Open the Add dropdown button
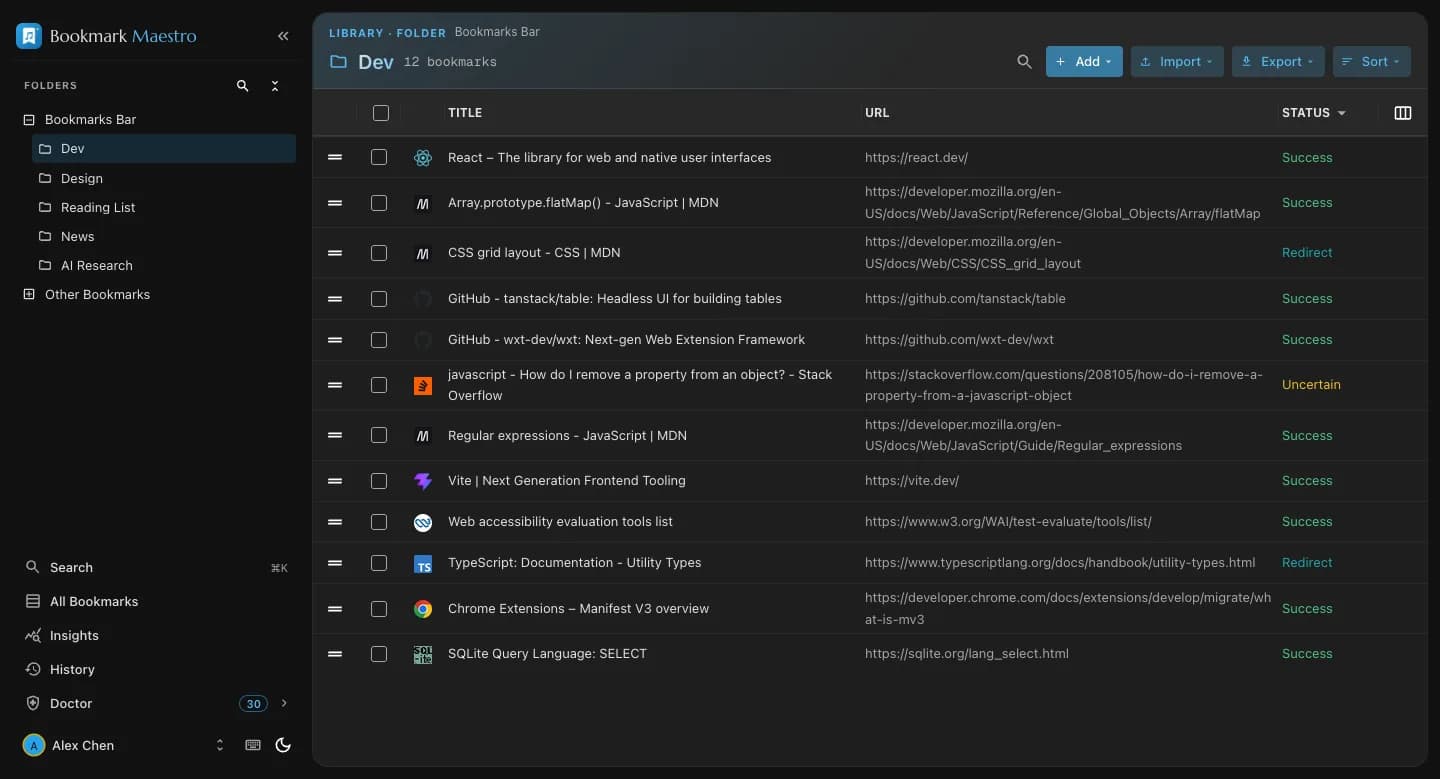1440x779 pixels. 1084,62
